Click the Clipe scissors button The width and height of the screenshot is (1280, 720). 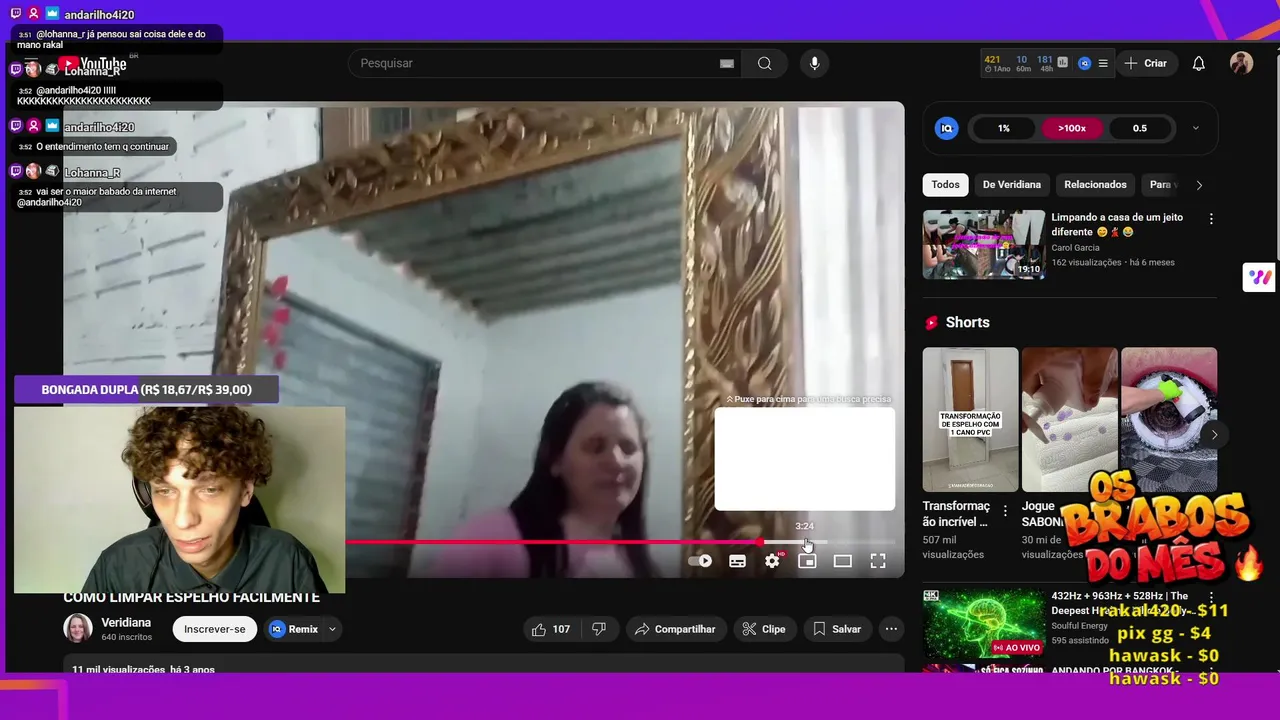(x=764, y=629)
